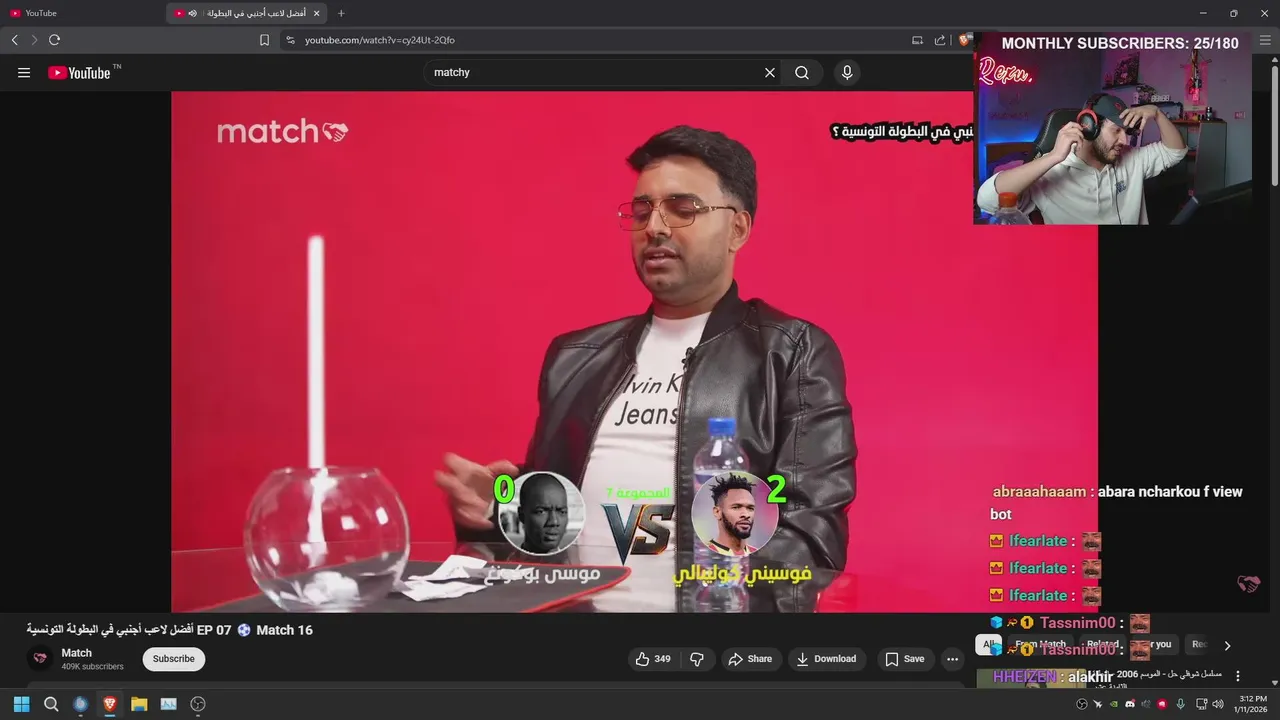This screenshot has height=720, width=1280.
Task: Mute audio icon on the playing tab
Action: point(192,13)
